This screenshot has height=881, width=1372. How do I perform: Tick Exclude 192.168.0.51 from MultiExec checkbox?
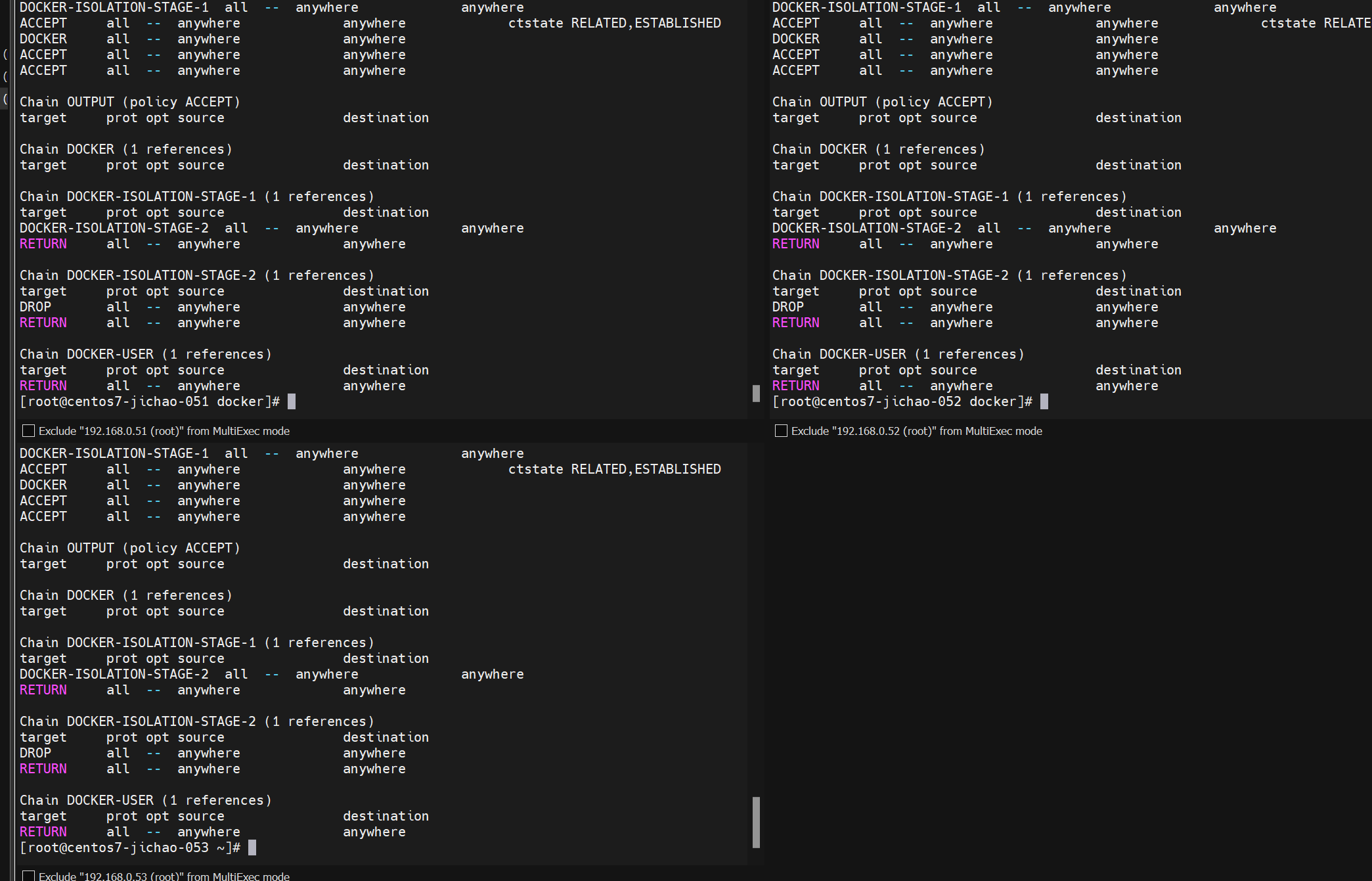pos(28,431)
